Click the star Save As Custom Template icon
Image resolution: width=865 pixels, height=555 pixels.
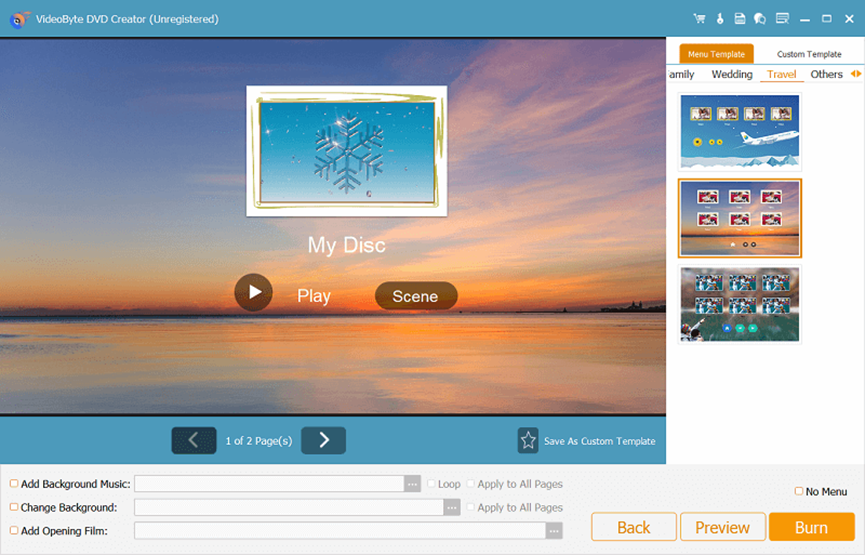pos(528,440)
